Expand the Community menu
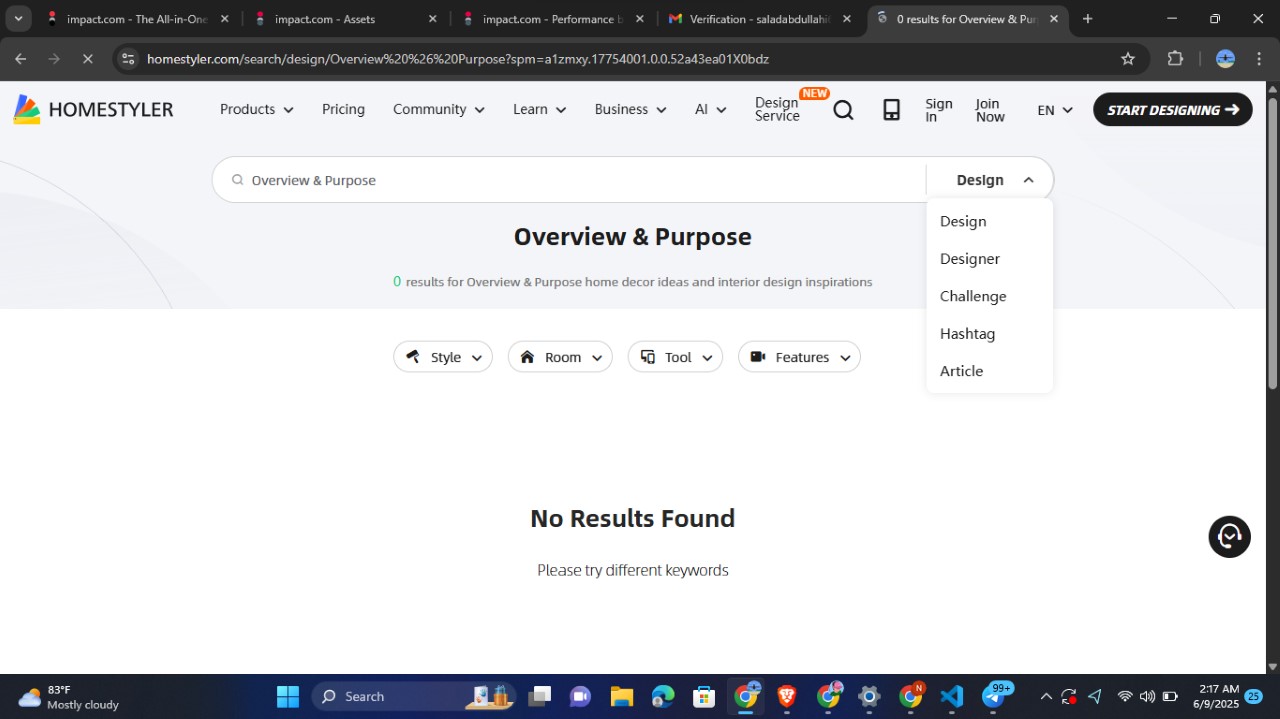 (438, 109)
